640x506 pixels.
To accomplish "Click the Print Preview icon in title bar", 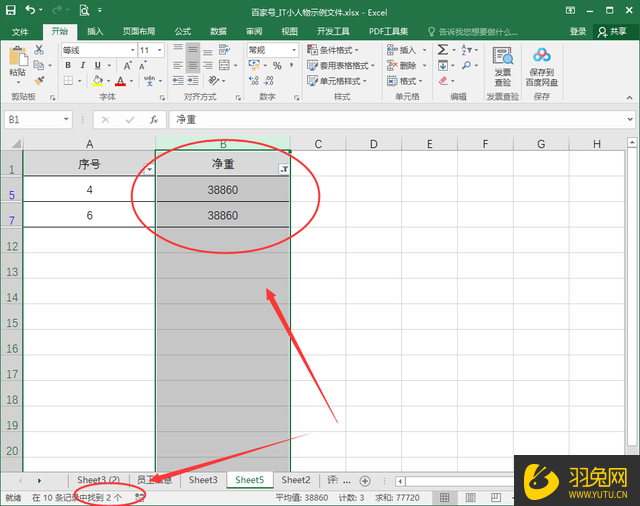I will pyautogui.click(x=84, y=10).
